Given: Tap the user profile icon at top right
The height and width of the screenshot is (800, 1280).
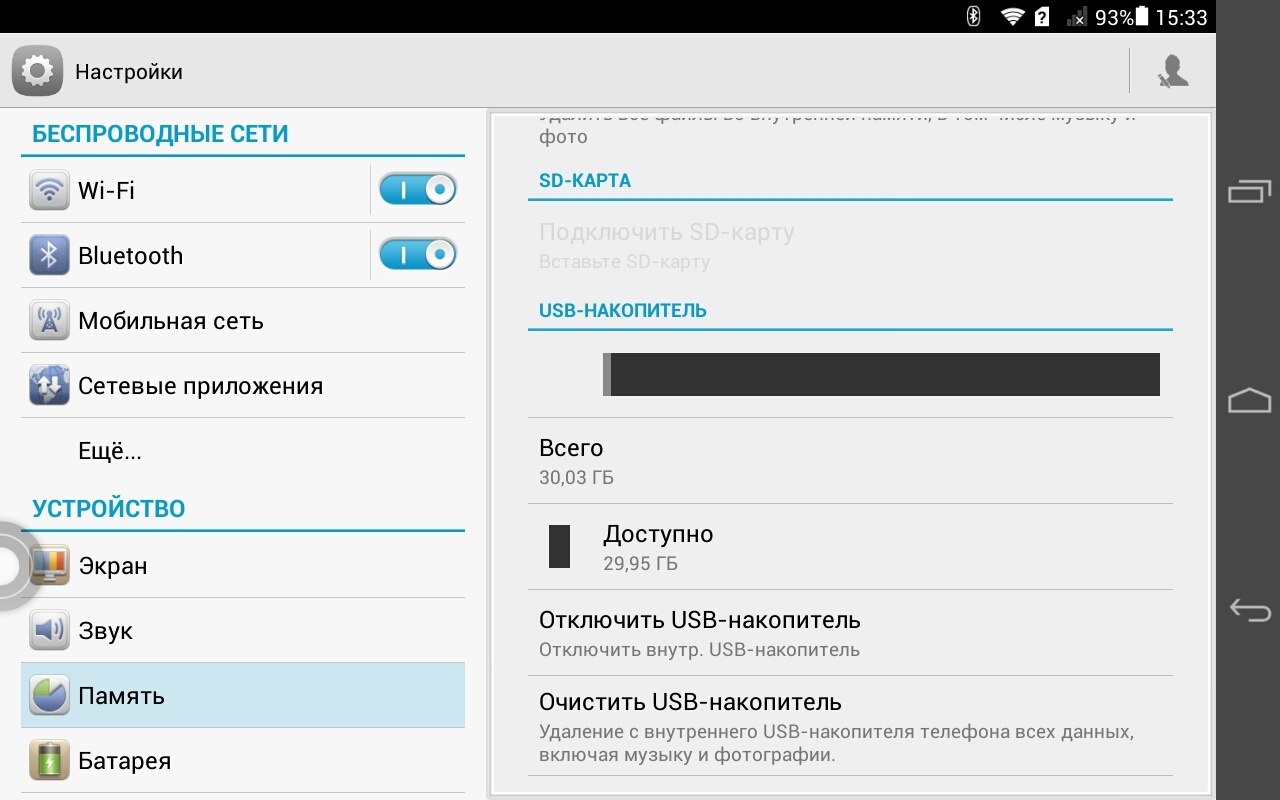Looking at the screenshot, I should point(1172,71).
